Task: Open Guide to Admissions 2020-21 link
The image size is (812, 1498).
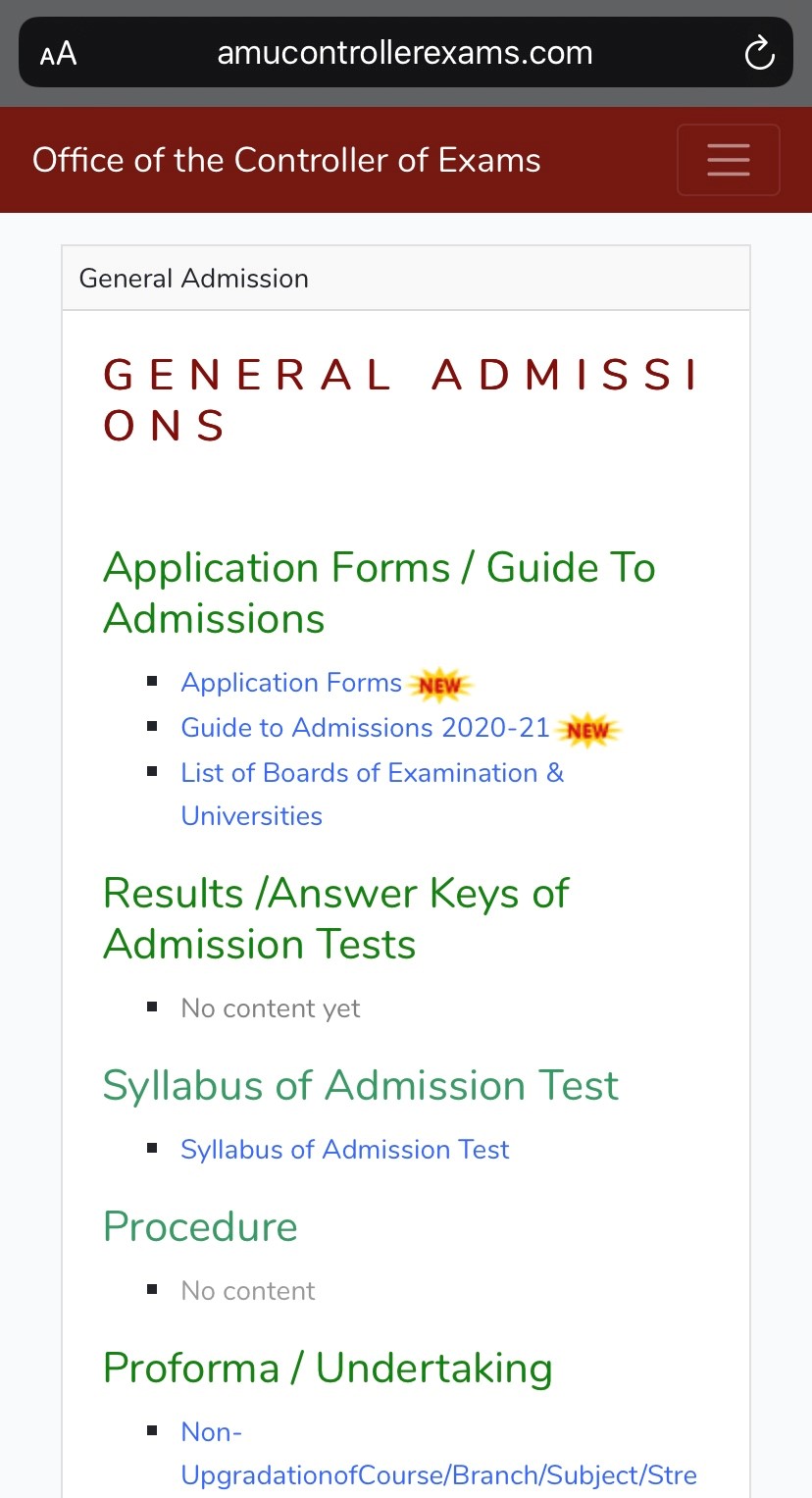Action: [x=365, y=728]
